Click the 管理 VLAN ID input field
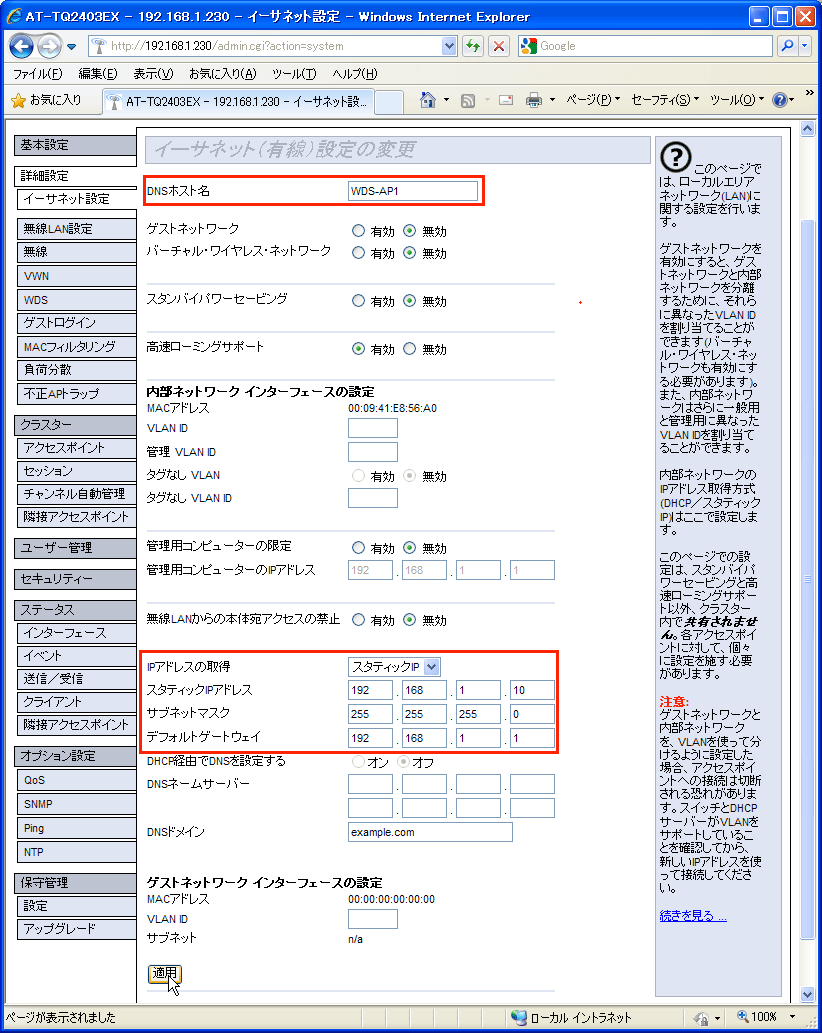 pos(372,452)
